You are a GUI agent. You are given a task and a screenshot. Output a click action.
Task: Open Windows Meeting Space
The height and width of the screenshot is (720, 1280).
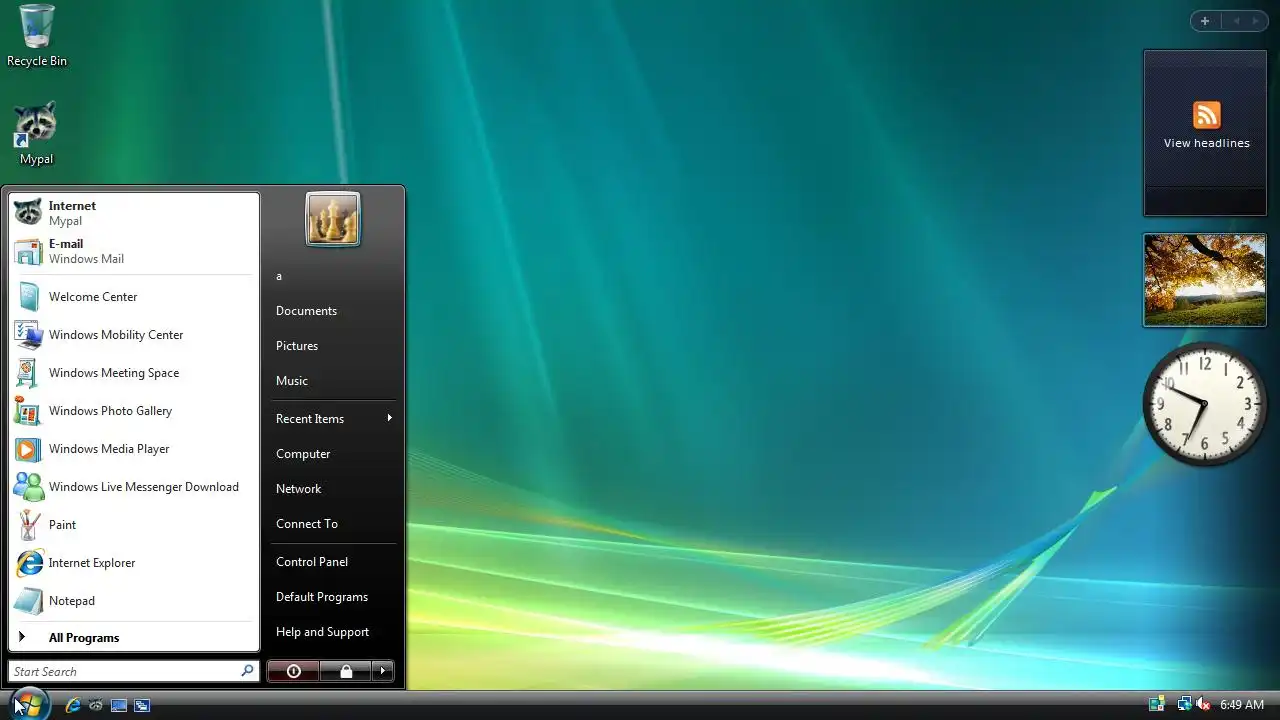(x=134, y=373)
